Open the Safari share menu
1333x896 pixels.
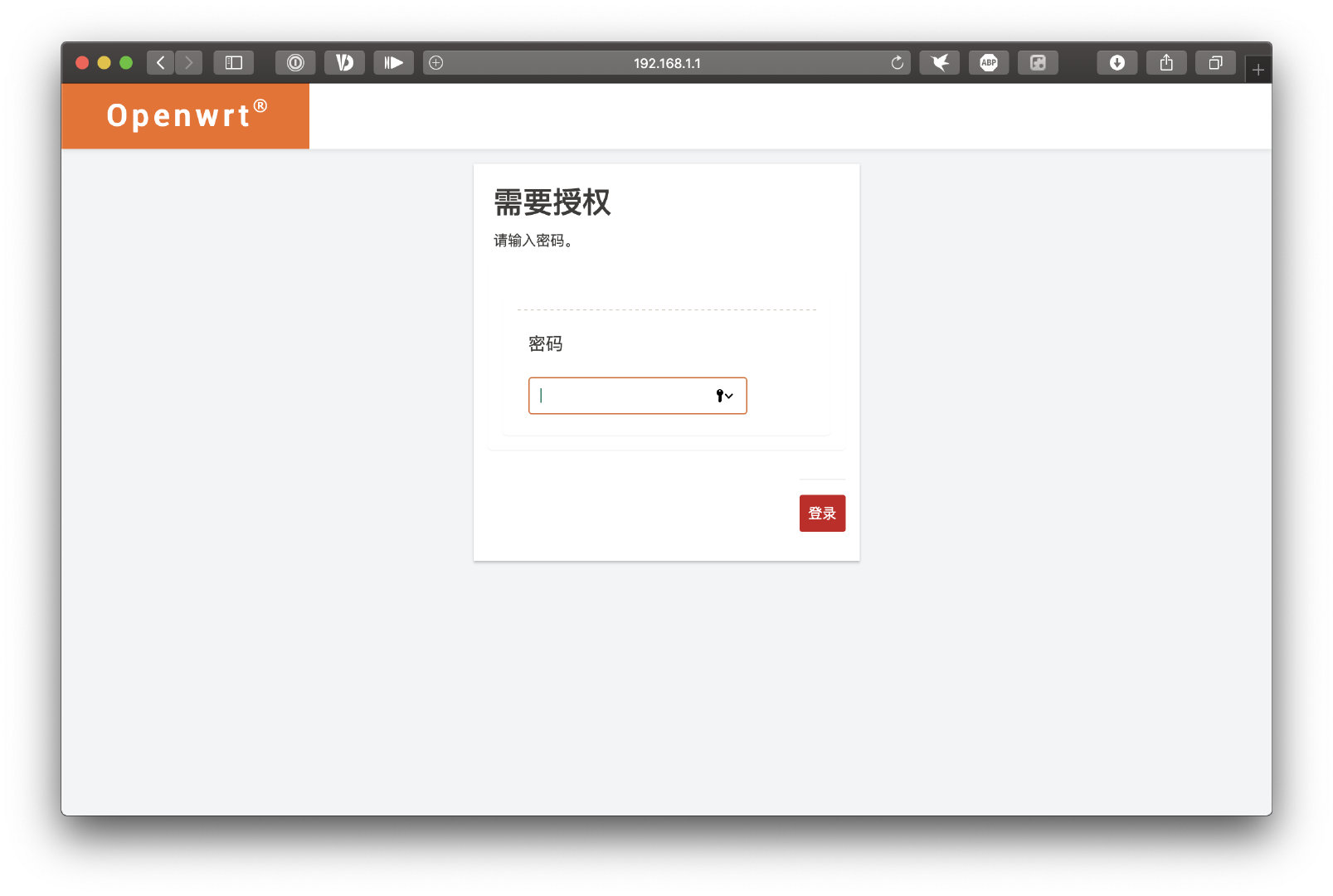coord(1166,63)
